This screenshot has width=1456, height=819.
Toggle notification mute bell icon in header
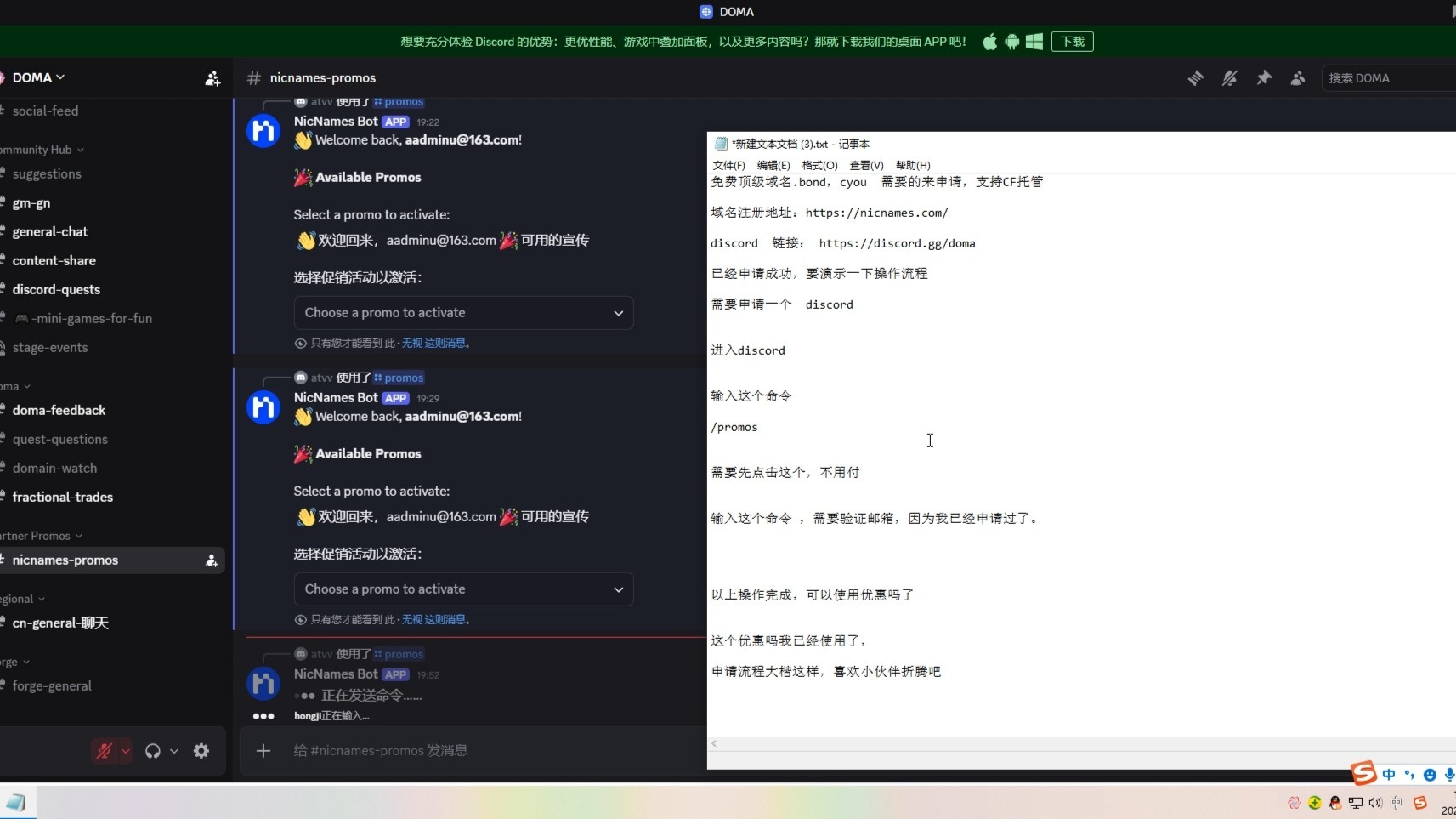[x=1229, y=78]
